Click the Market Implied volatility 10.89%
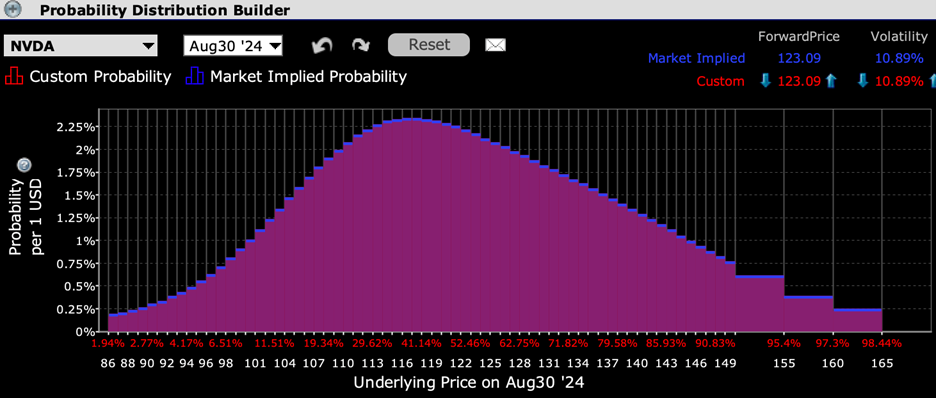Screen dimensions: 936x398 (x=899, y=58)
